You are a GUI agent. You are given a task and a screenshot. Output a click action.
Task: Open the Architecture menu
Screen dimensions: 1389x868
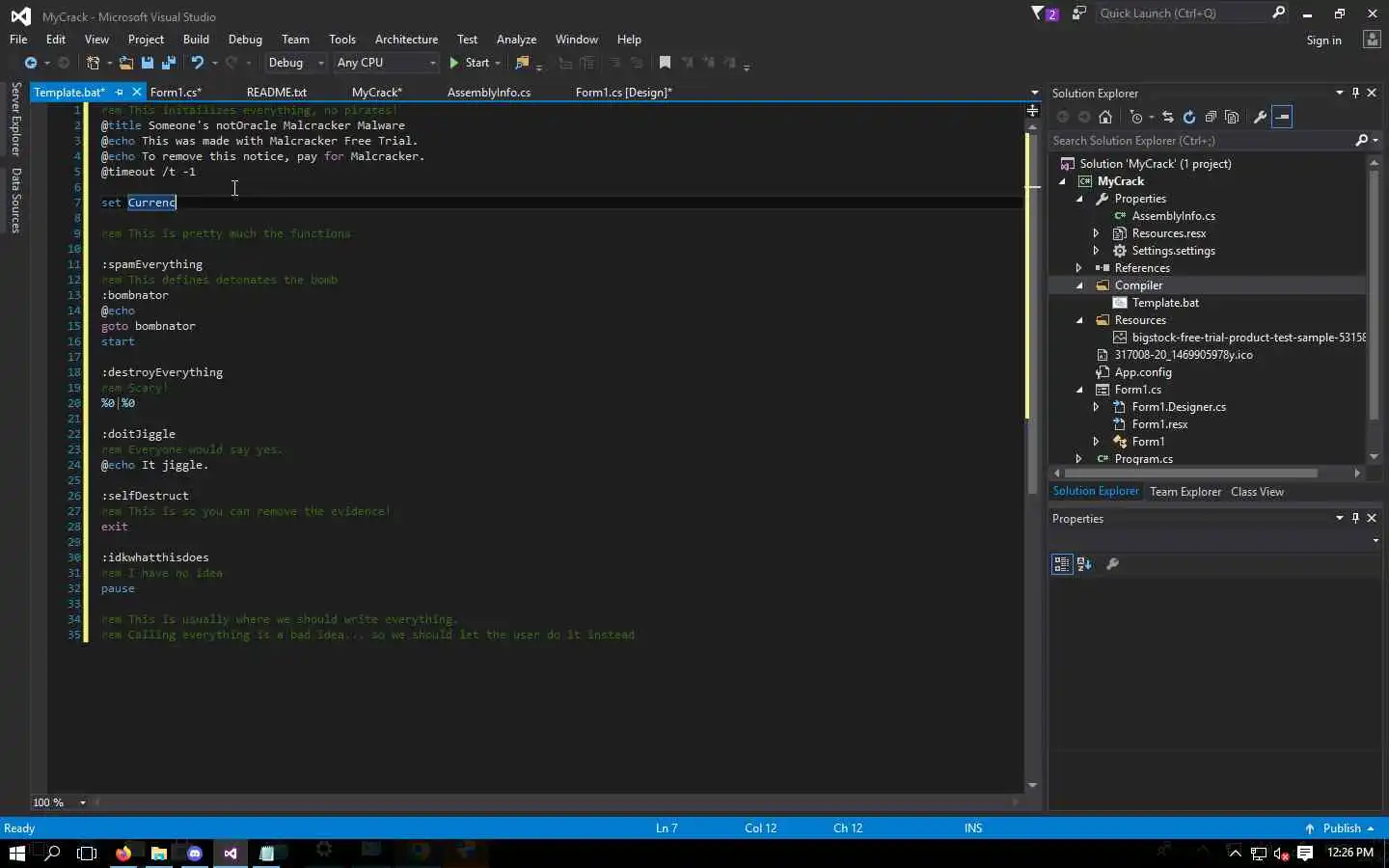406,40
